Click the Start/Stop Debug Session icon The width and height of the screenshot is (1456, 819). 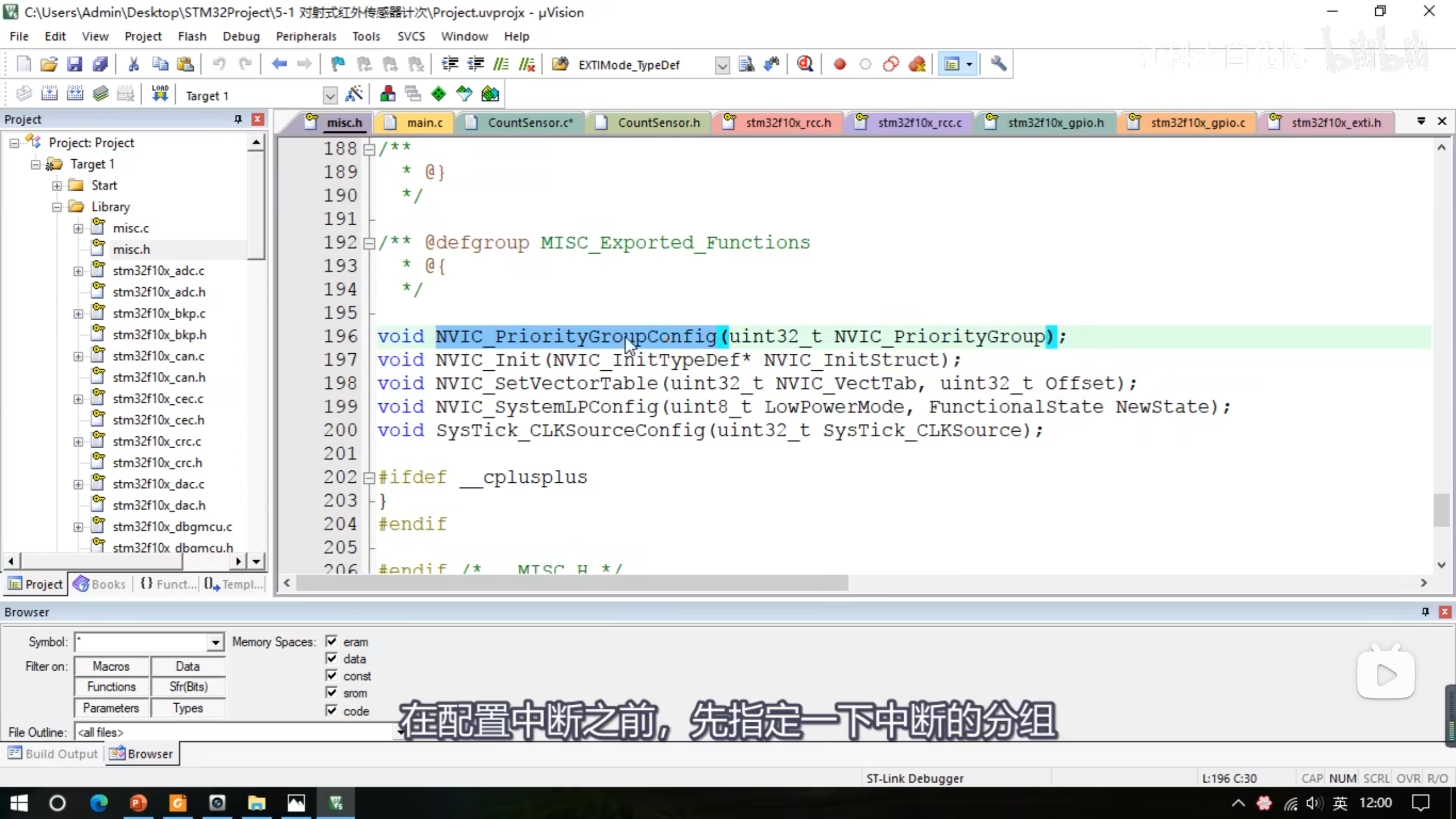pyautogui.click(x=805, y=64)
